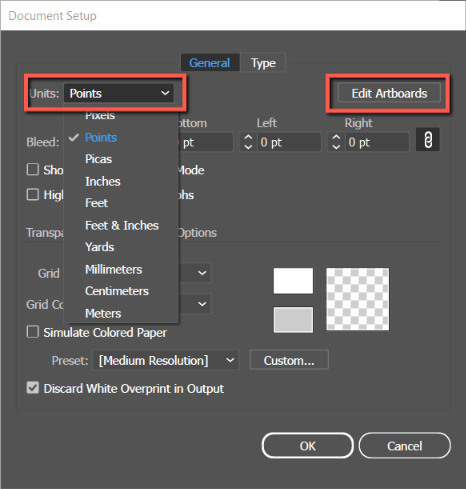This screenshot has height=489, width=466.
Task: Switch to the Type tab
Action: click(x=263, y=63)
